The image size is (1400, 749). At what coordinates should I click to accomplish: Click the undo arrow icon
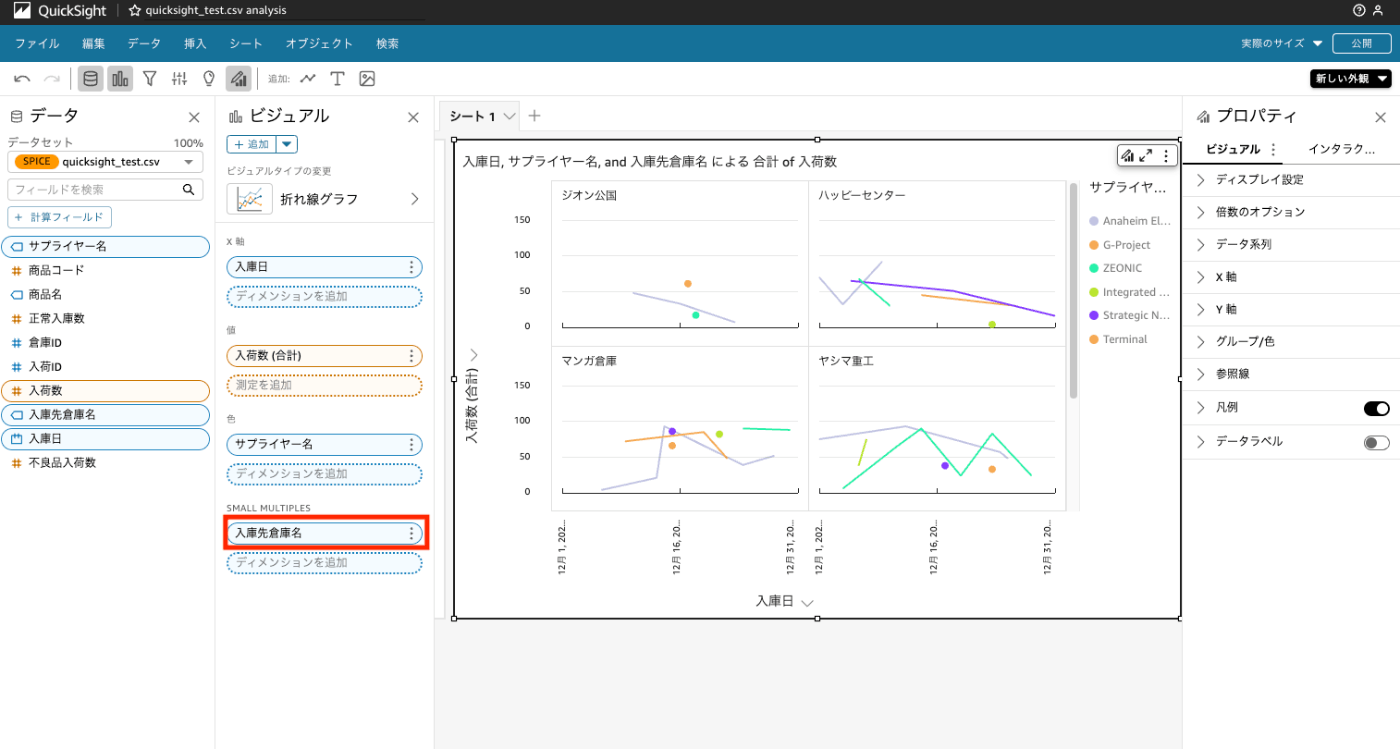tap(22, 79)
